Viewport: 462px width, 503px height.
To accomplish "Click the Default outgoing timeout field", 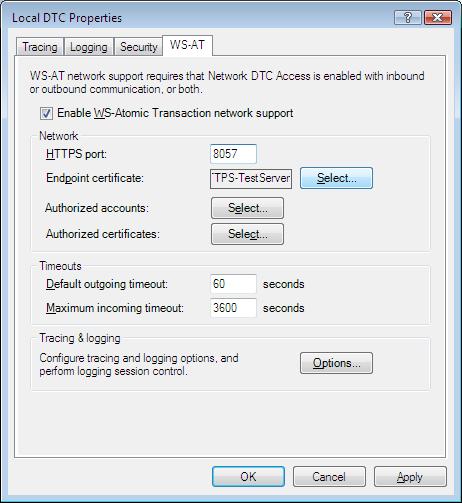I will point(233,284).
